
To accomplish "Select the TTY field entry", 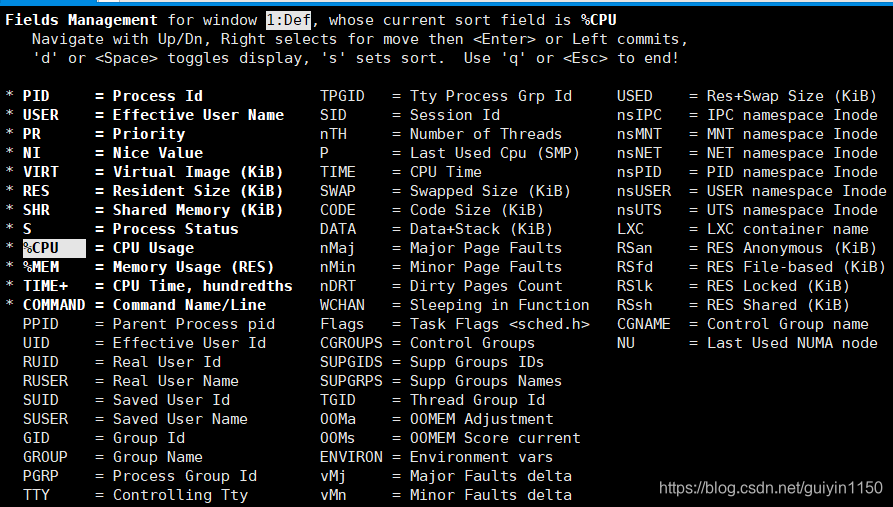I will (36, 494).
